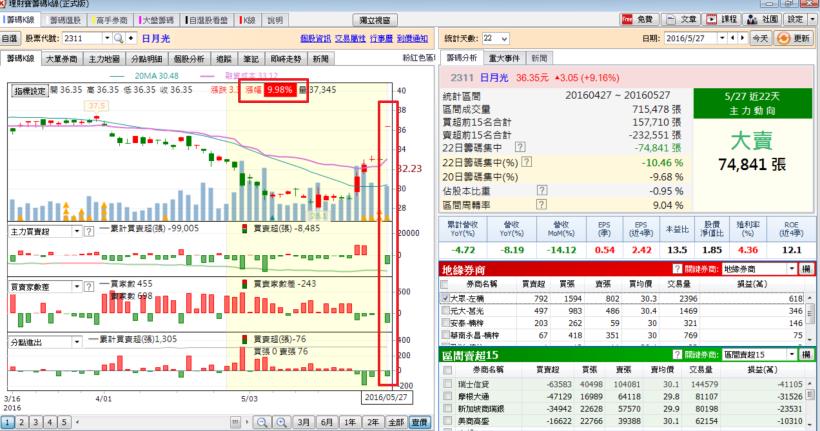Click the zoom in magnifier under chart
This screenshot has width=820, height=431.
(x=281, y=422)
